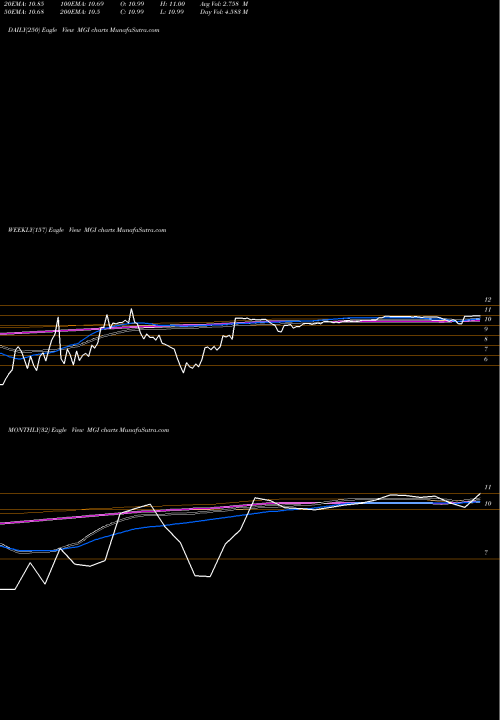Click the Day Vol readout
500x720 pixels.
pos(224,12)
